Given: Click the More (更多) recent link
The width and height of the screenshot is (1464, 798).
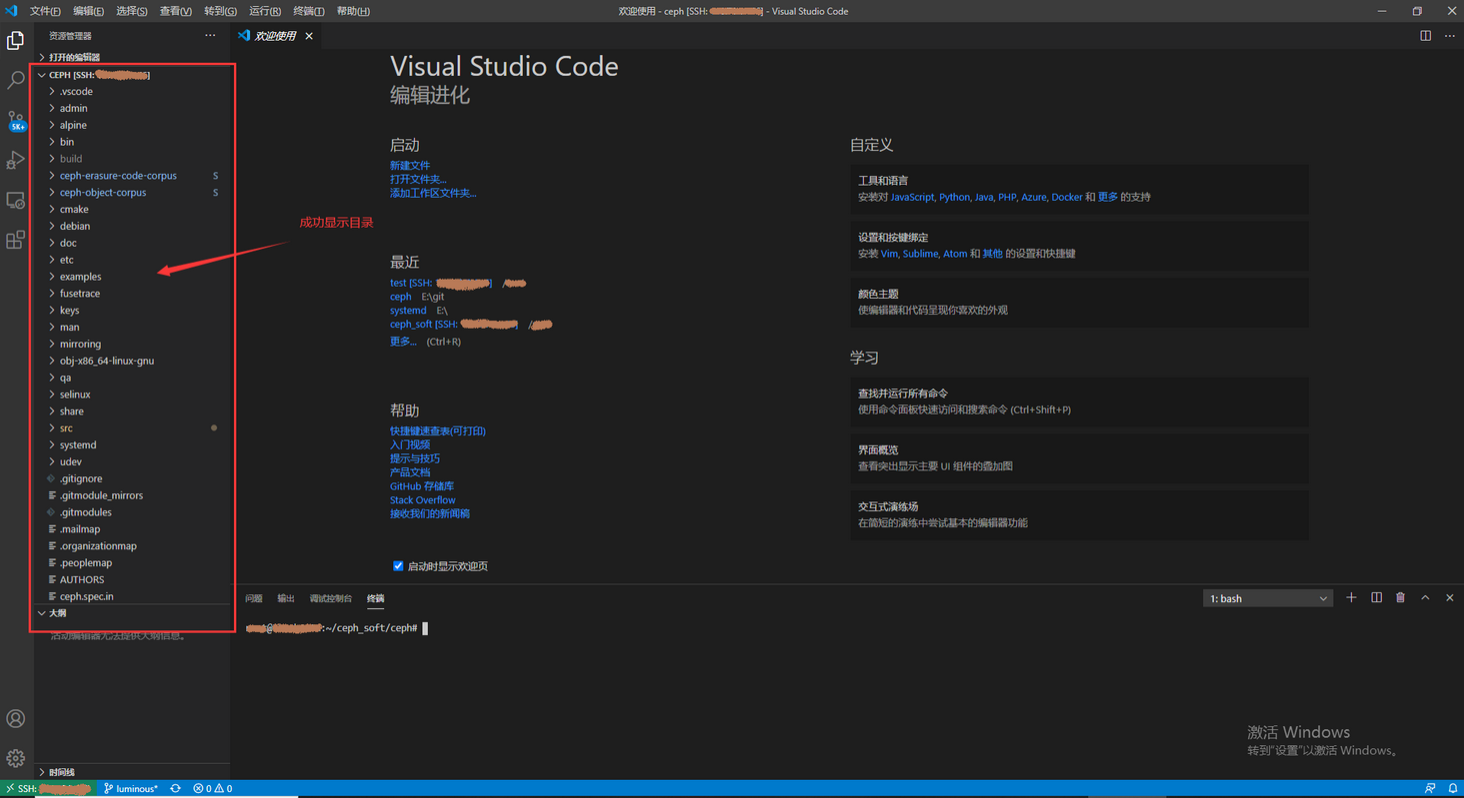Looking at the screenshot, I should (403, 341).
